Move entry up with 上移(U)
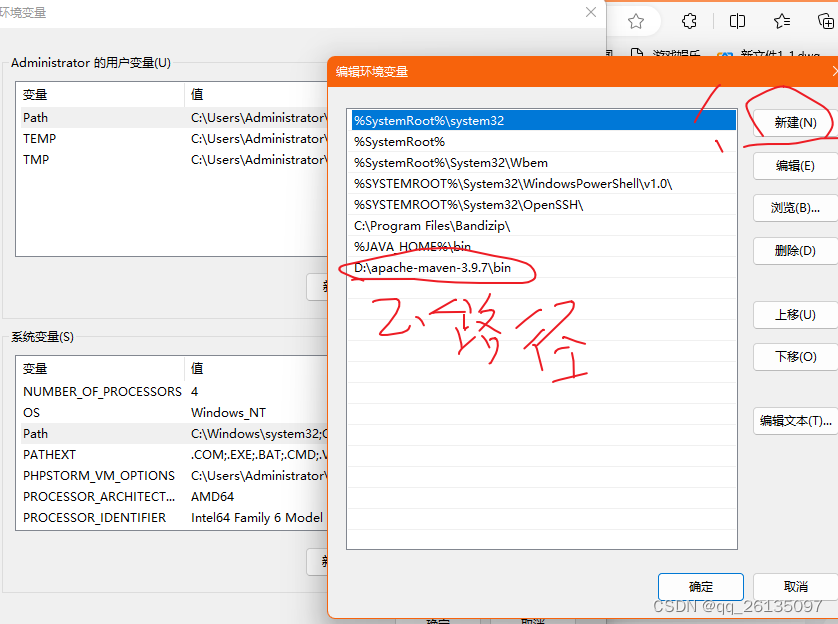The height and width of the screenshot is (624, 838). pyautogui.click(x=795, y=315)
